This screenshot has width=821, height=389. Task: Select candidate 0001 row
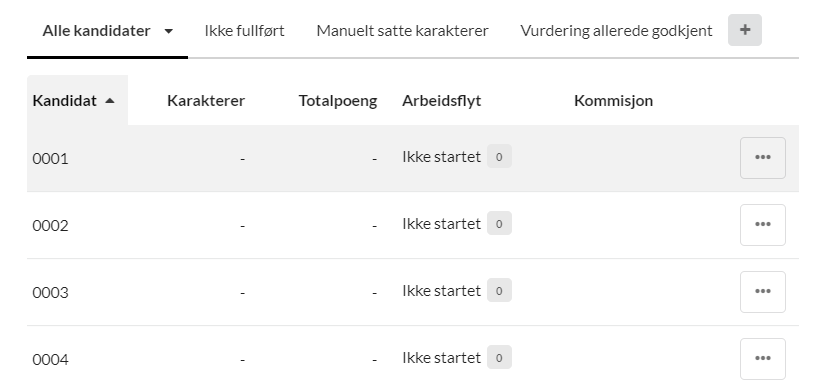(x=413, y=158)
